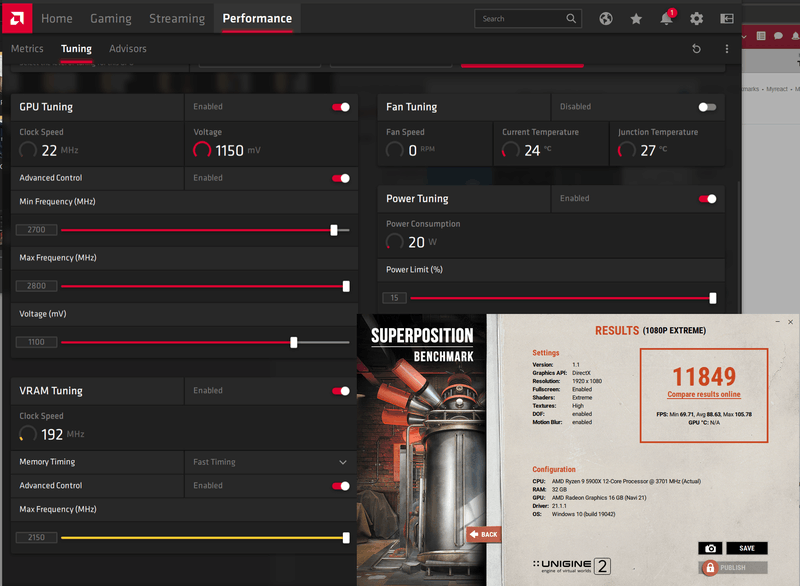Click the Power Limit 15 value box
The width and height of the screenshot is (800, 586).
point(394,298)
